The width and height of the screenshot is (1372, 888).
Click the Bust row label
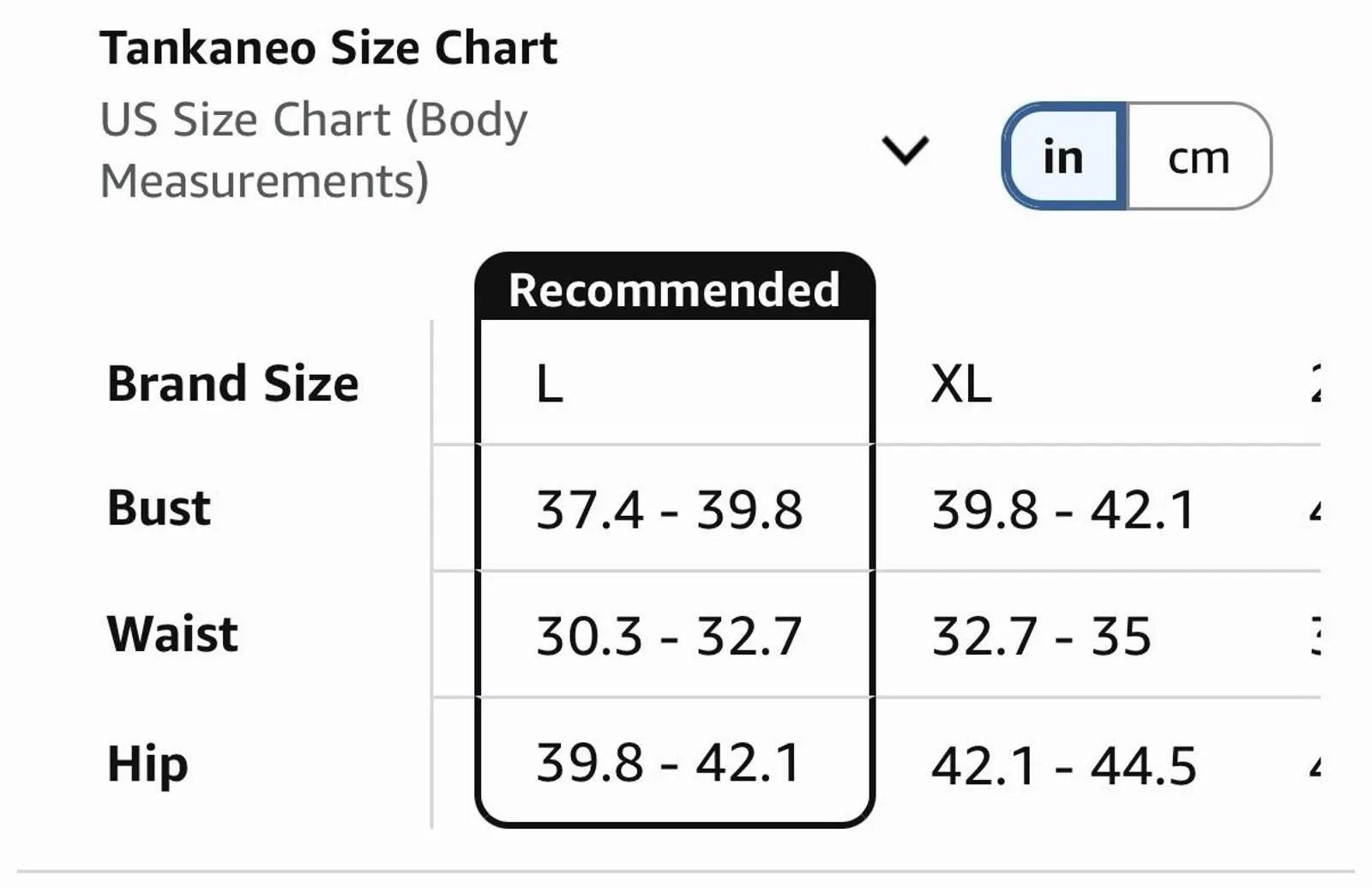coord(159,508)
